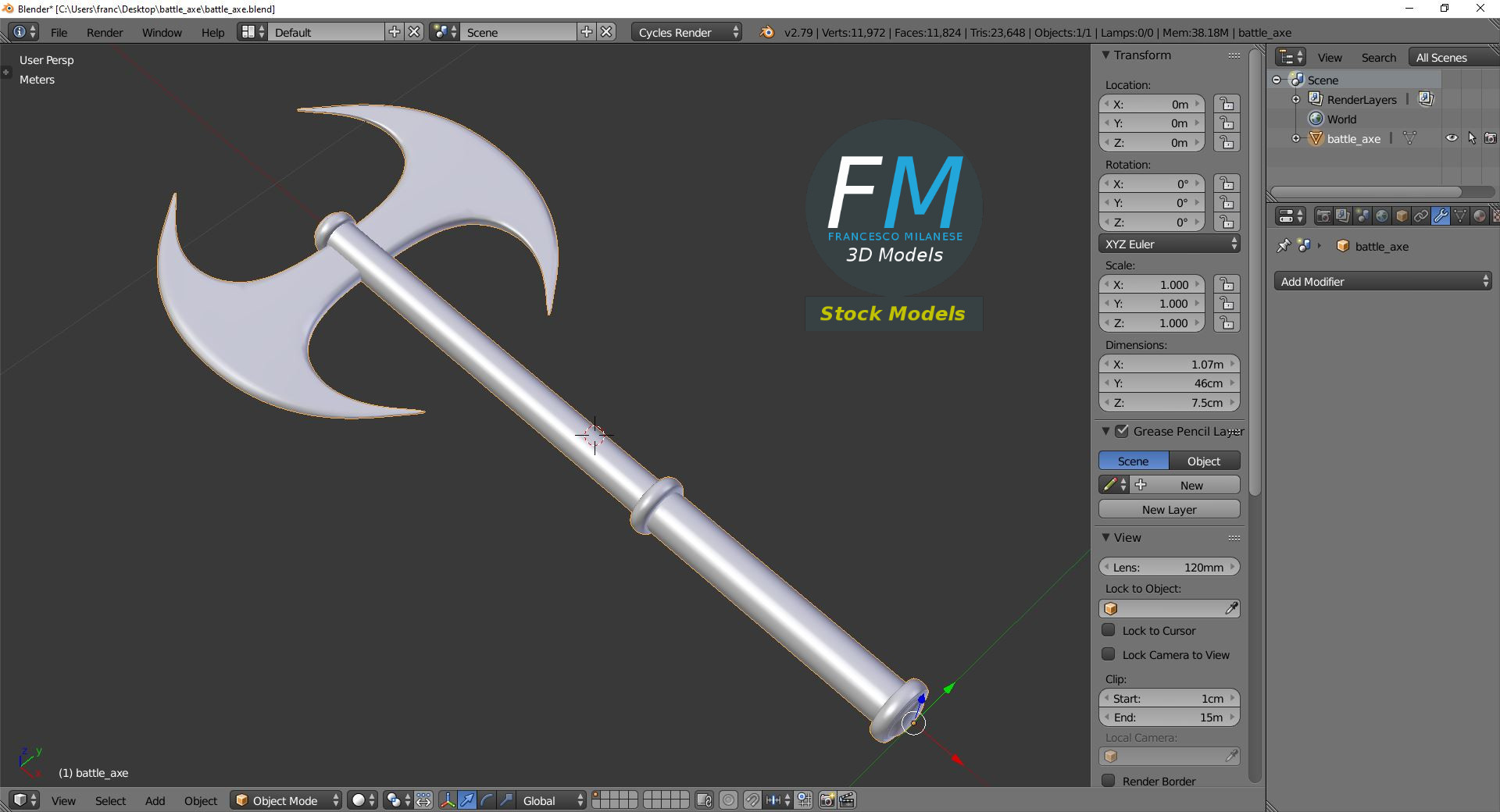This screenshot has height=812, width=1500.
Task: Open the All Scenes display dropdown
Action: pos(1453,58)
